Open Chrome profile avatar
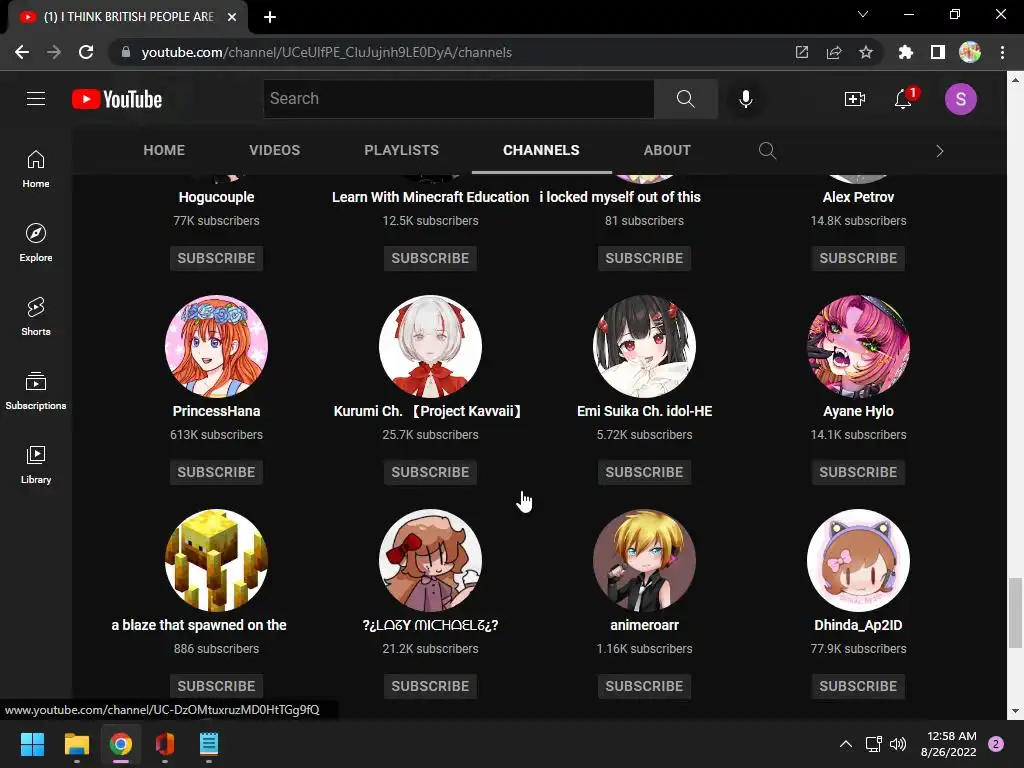The height and width of the screenshot is (768, 1024). tap(970, 52)
